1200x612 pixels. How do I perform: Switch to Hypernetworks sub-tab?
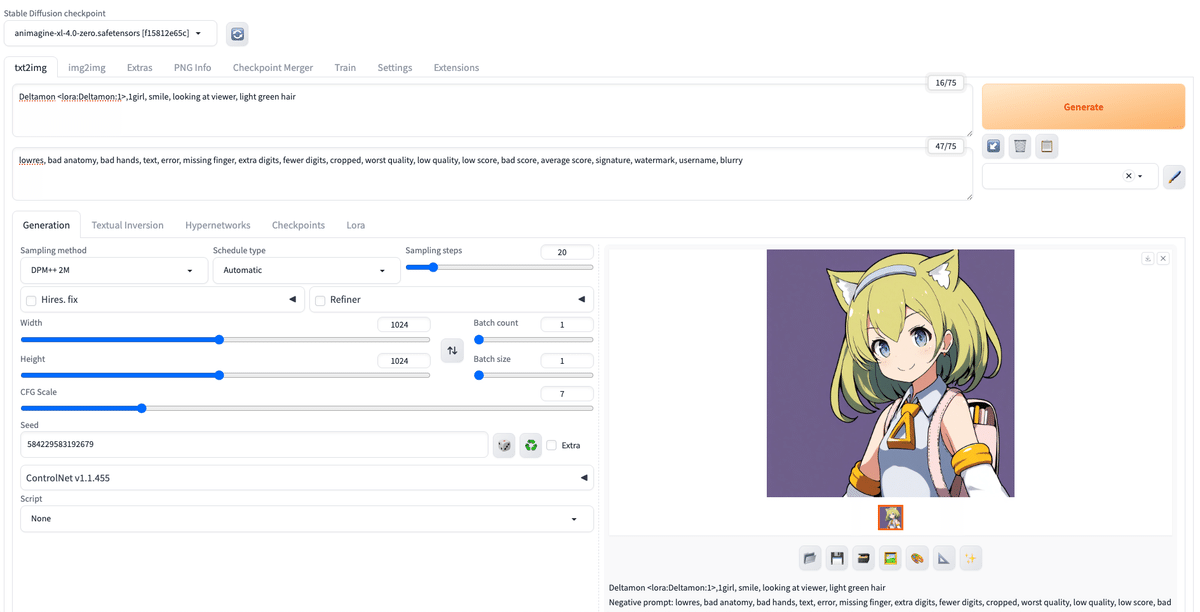(x=218, y=225)
